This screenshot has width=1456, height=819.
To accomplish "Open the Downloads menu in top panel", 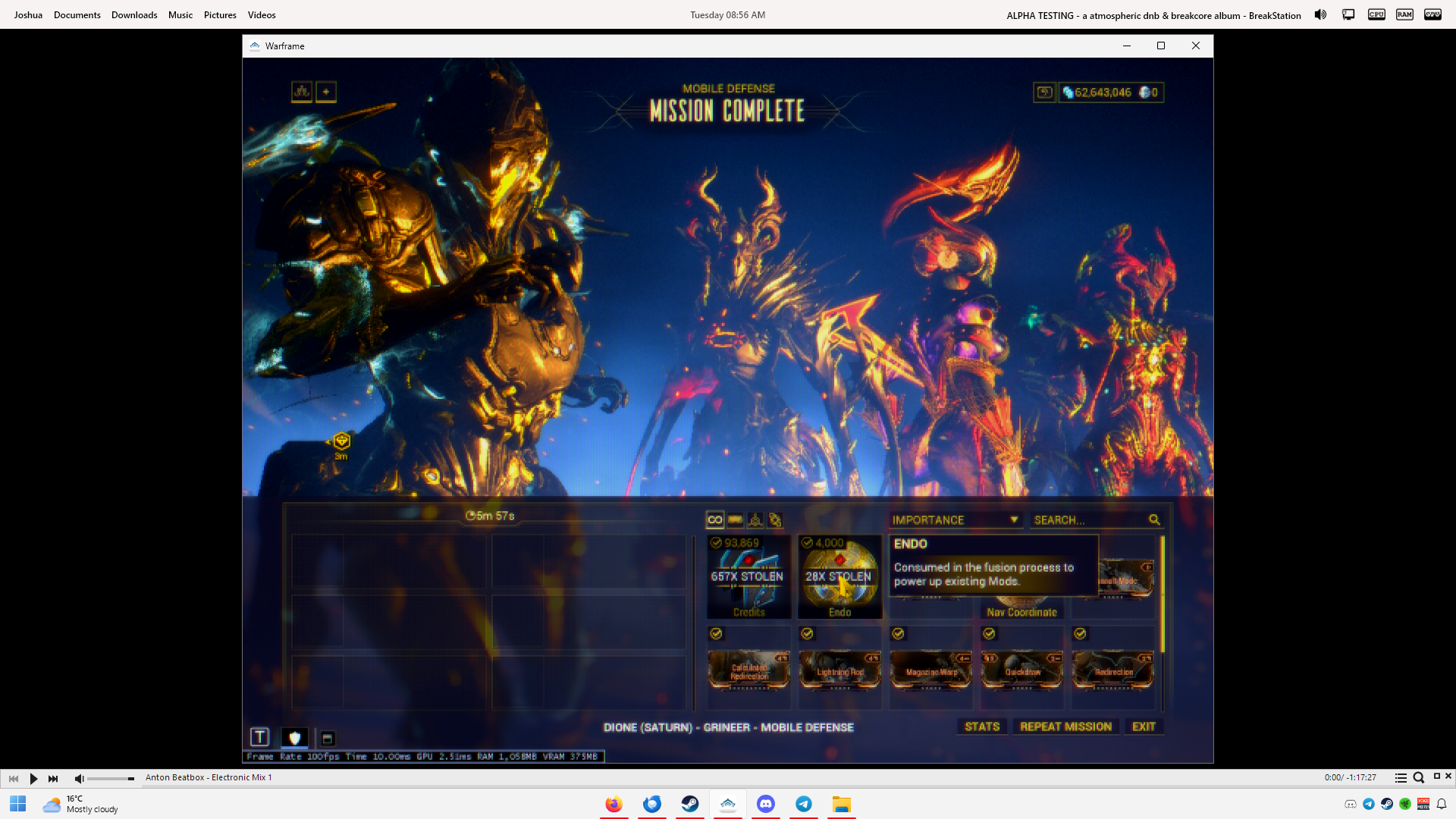I will click(x=134, y=14).
